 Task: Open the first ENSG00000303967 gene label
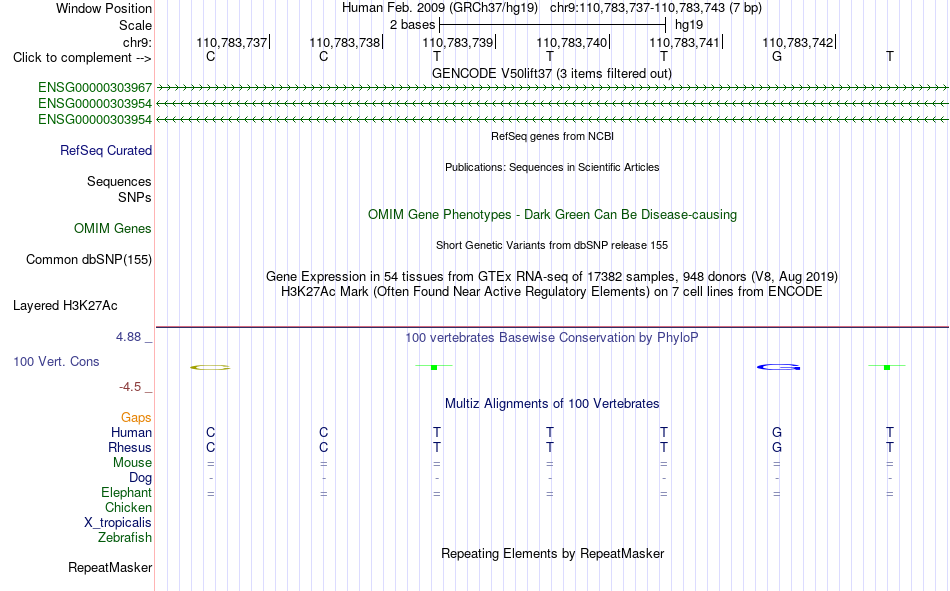point(95,88)
